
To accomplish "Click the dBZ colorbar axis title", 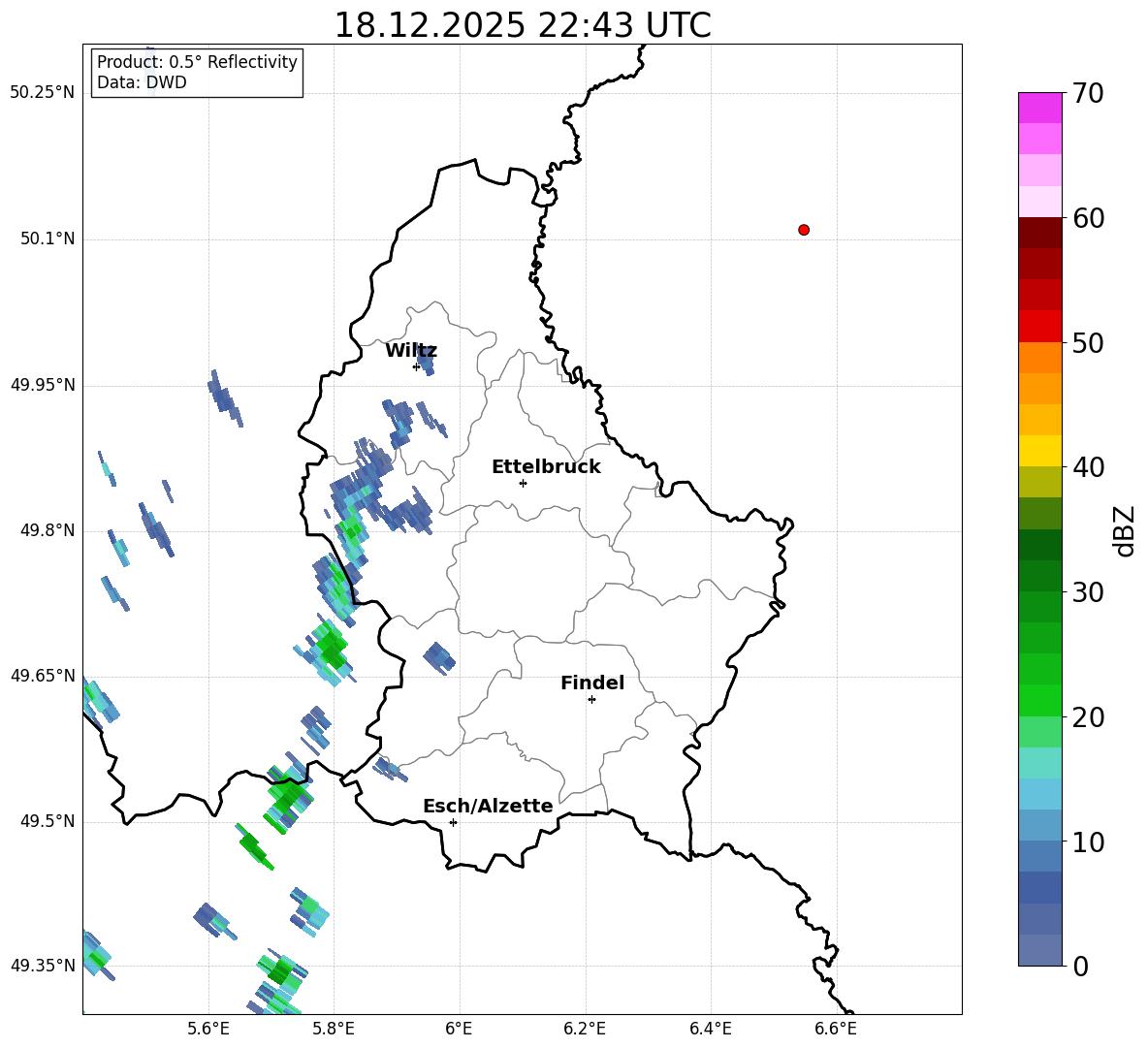I will (1126, 530).
